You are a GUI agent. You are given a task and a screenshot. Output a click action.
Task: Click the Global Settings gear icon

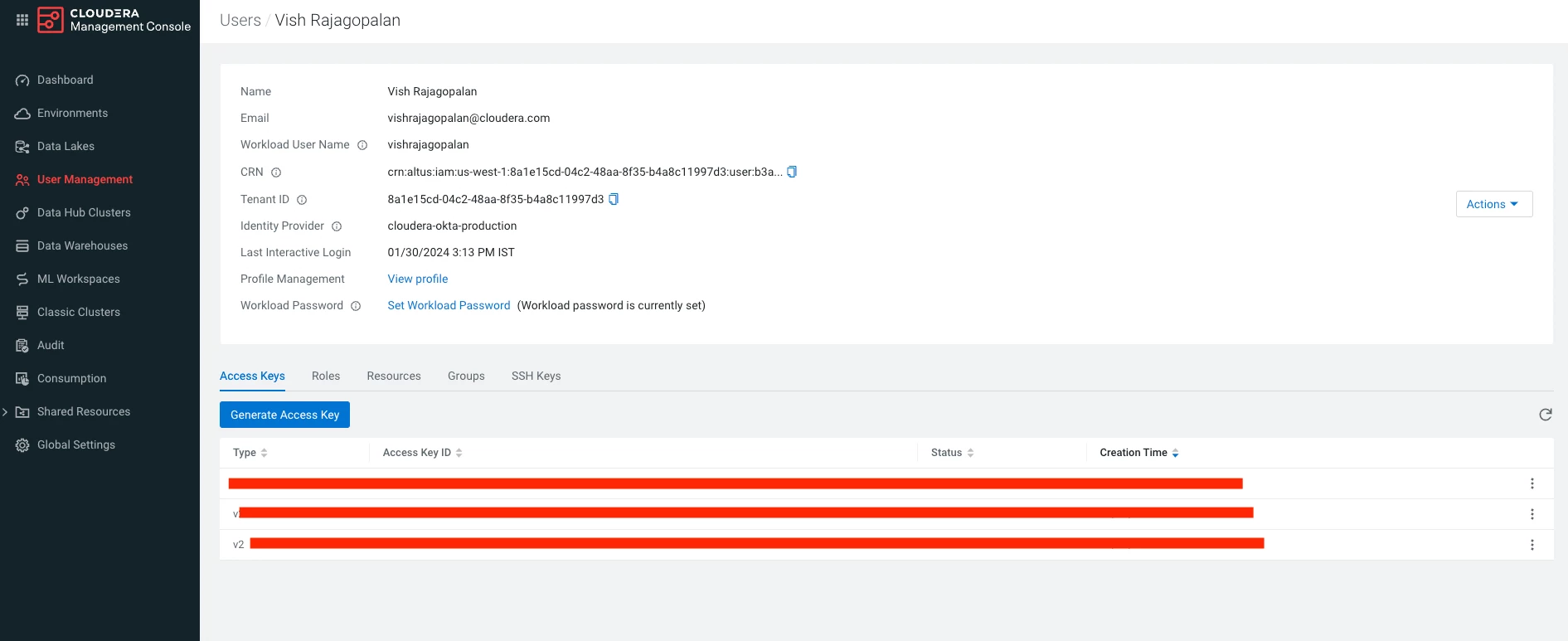22,445
